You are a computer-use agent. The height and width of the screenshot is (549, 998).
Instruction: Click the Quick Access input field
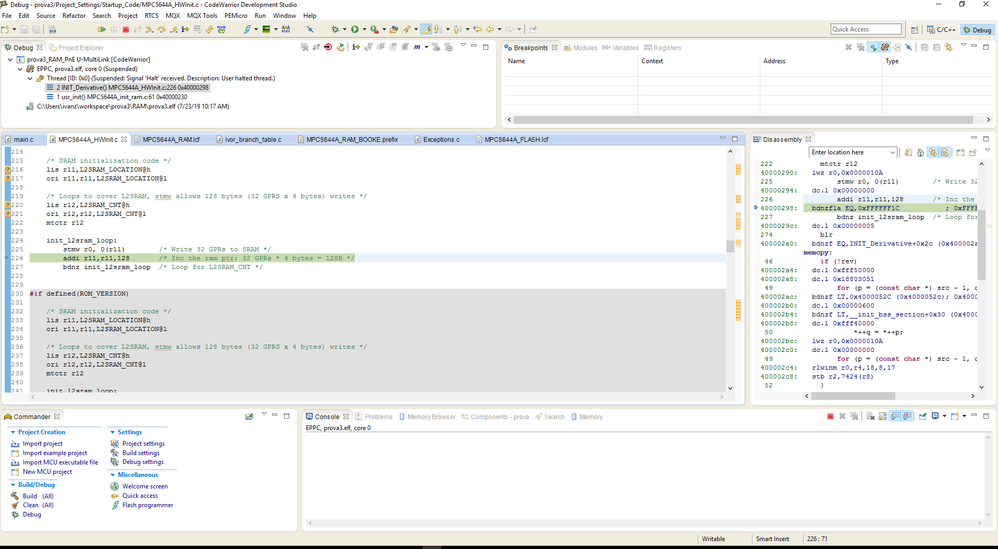(x=866, y=29)
